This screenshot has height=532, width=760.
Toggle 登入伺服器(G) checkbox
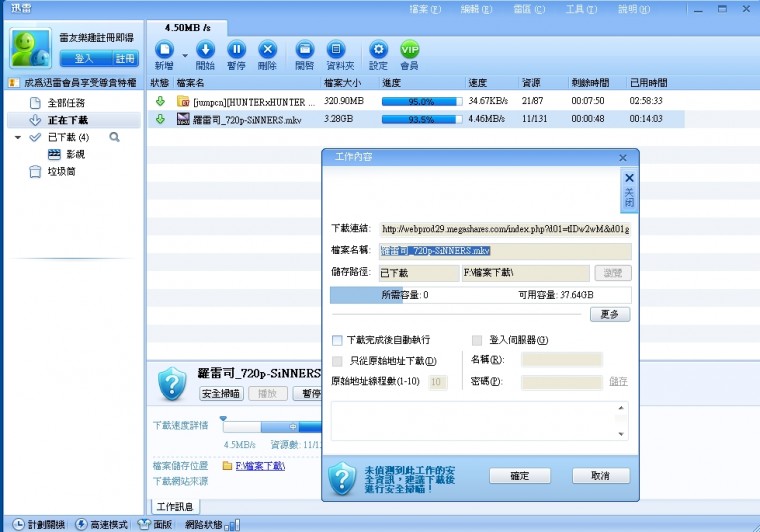[477, 340]
